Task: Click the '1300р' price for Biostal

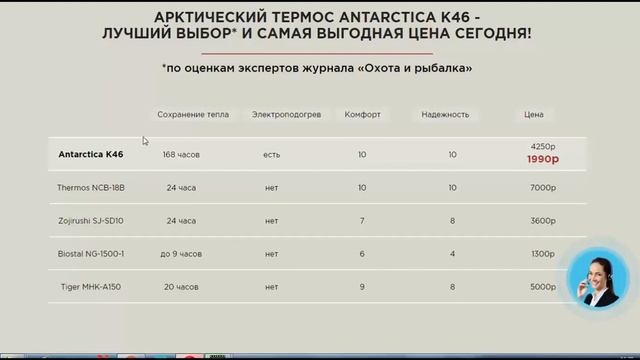Action: (543, 254)
